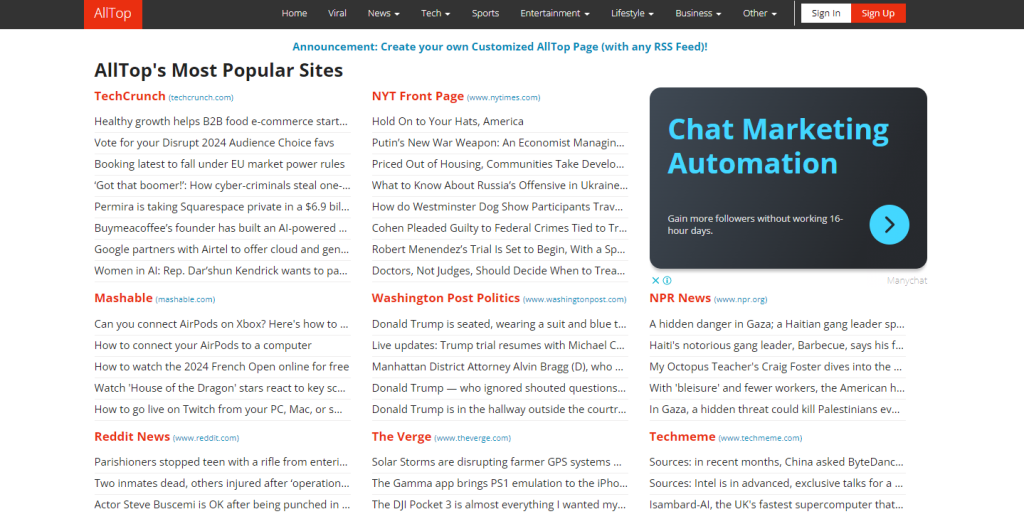Viewport: 1024px width, 514px height.
Task: Open 'Buymeacoffee's founder' story
Action: point(220,228)
